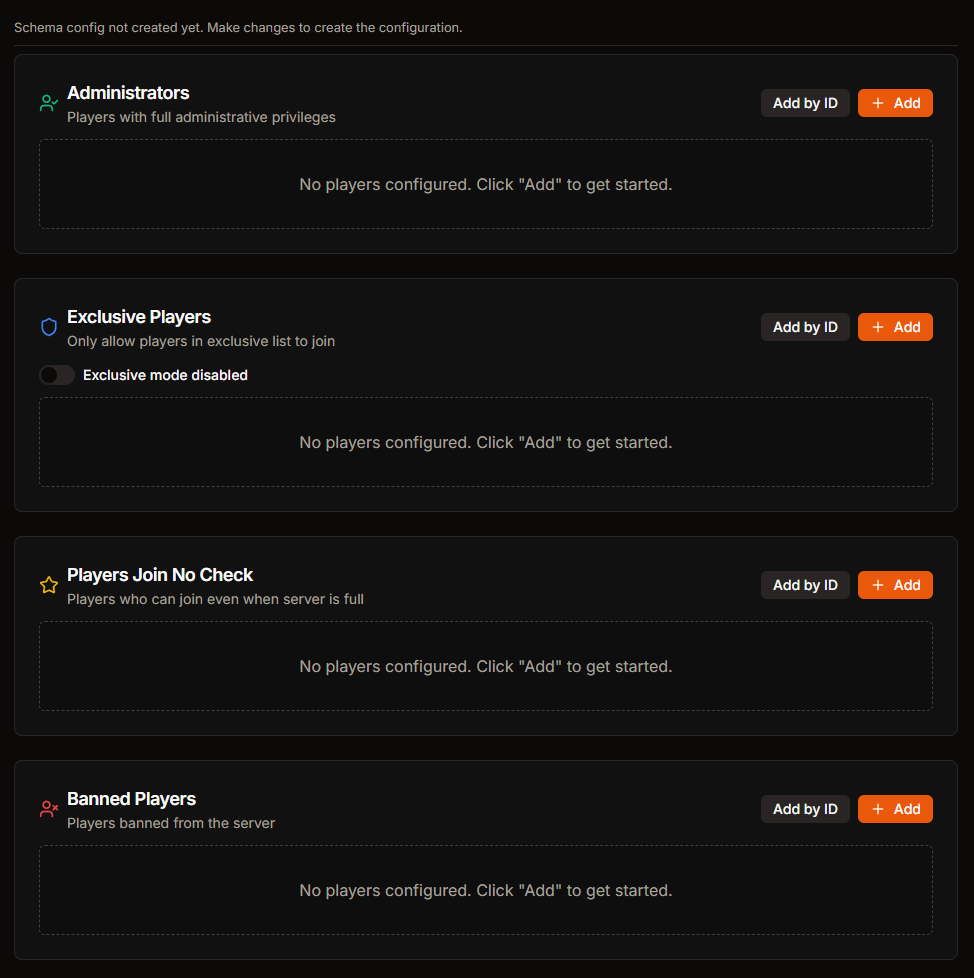Click the plus icon on Exclusive Players Add button
The image size is (974, 978).
coord(879,326)
